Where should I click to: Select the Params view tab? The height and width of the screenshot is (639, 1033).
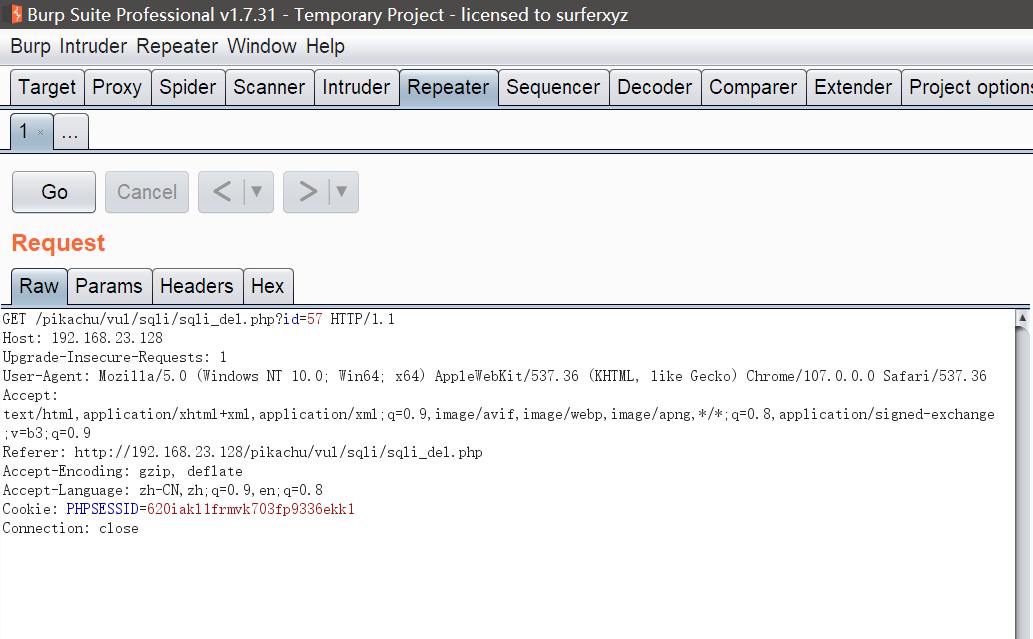click(109, 286)
